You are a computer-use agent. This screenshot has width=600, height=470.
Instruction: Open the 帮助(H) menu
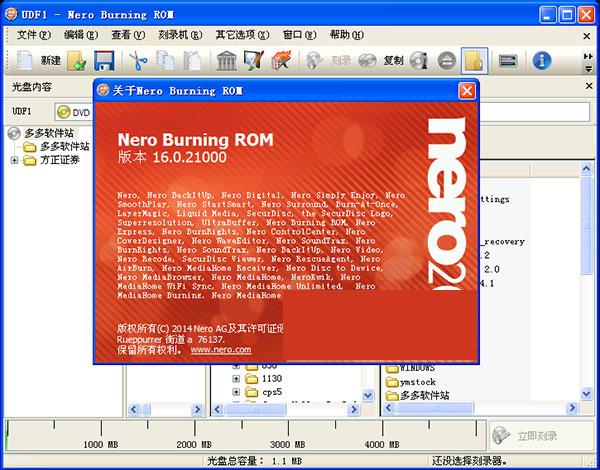[347, 35]
